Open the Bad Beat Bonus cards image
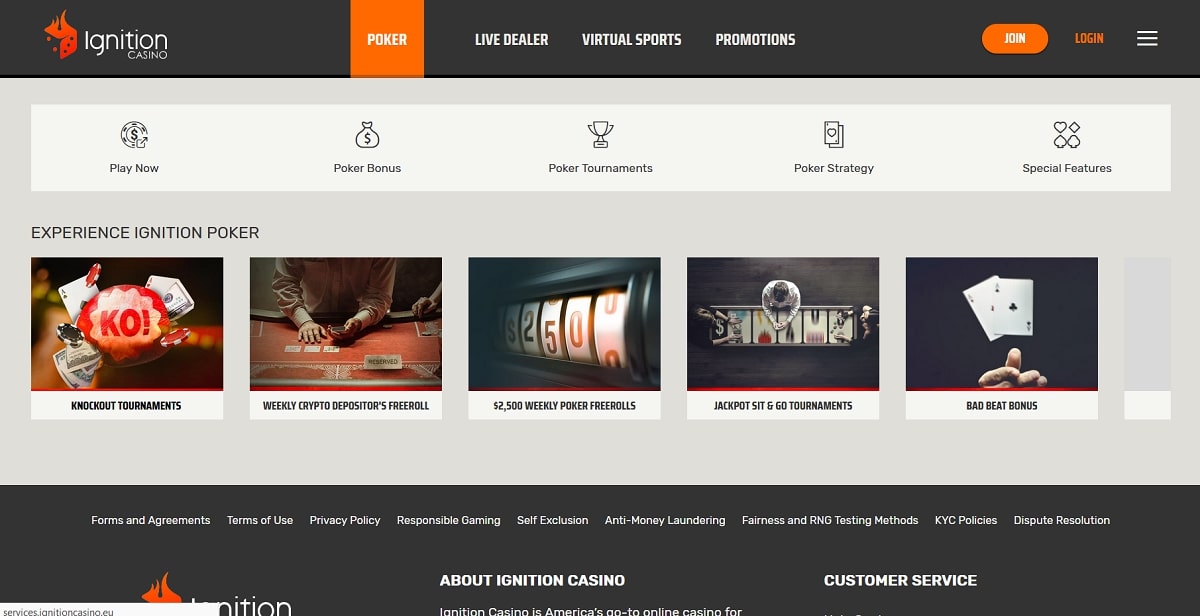The height and width of the screenshot is (616, 1200). click(1002, 323)
